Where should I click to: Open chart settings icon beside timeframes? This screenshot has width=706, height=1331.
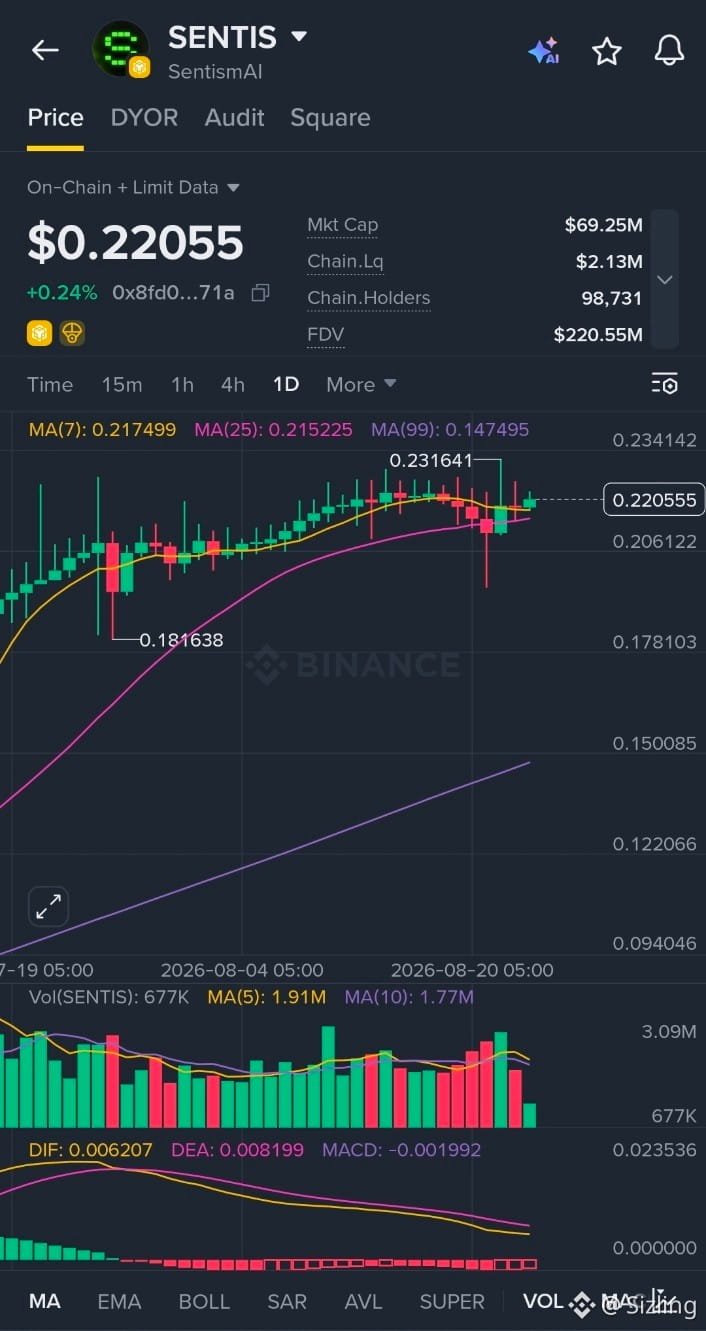pyautogui.click(x=665, y=384)
